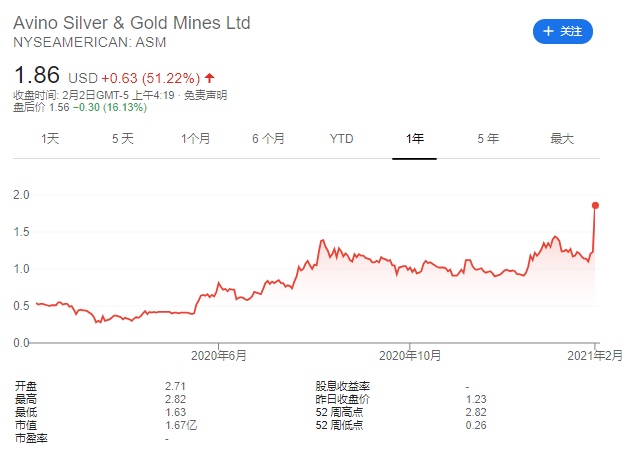This screenshot has height=455, width=631.
Task: Select the 1个月 chart range tab
Action: point(196,139)
